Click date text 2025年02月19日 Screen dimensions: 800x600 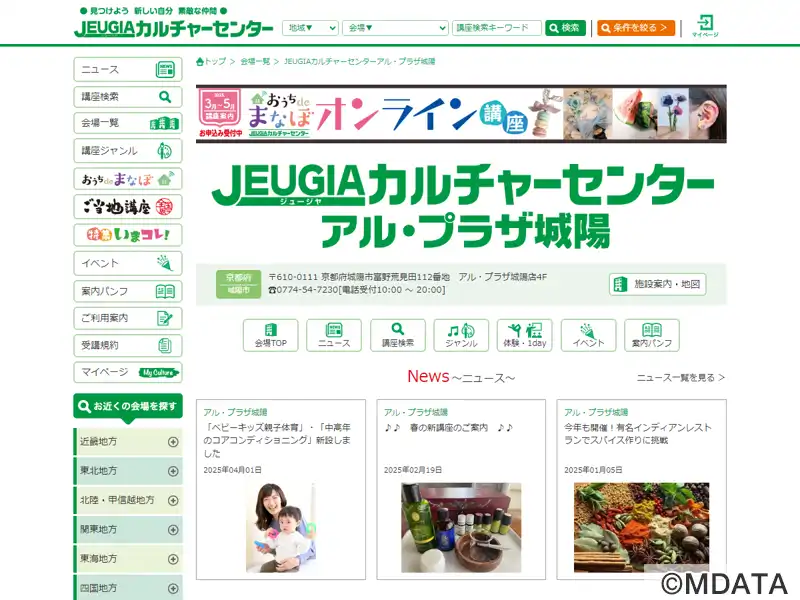click(413, 470)
